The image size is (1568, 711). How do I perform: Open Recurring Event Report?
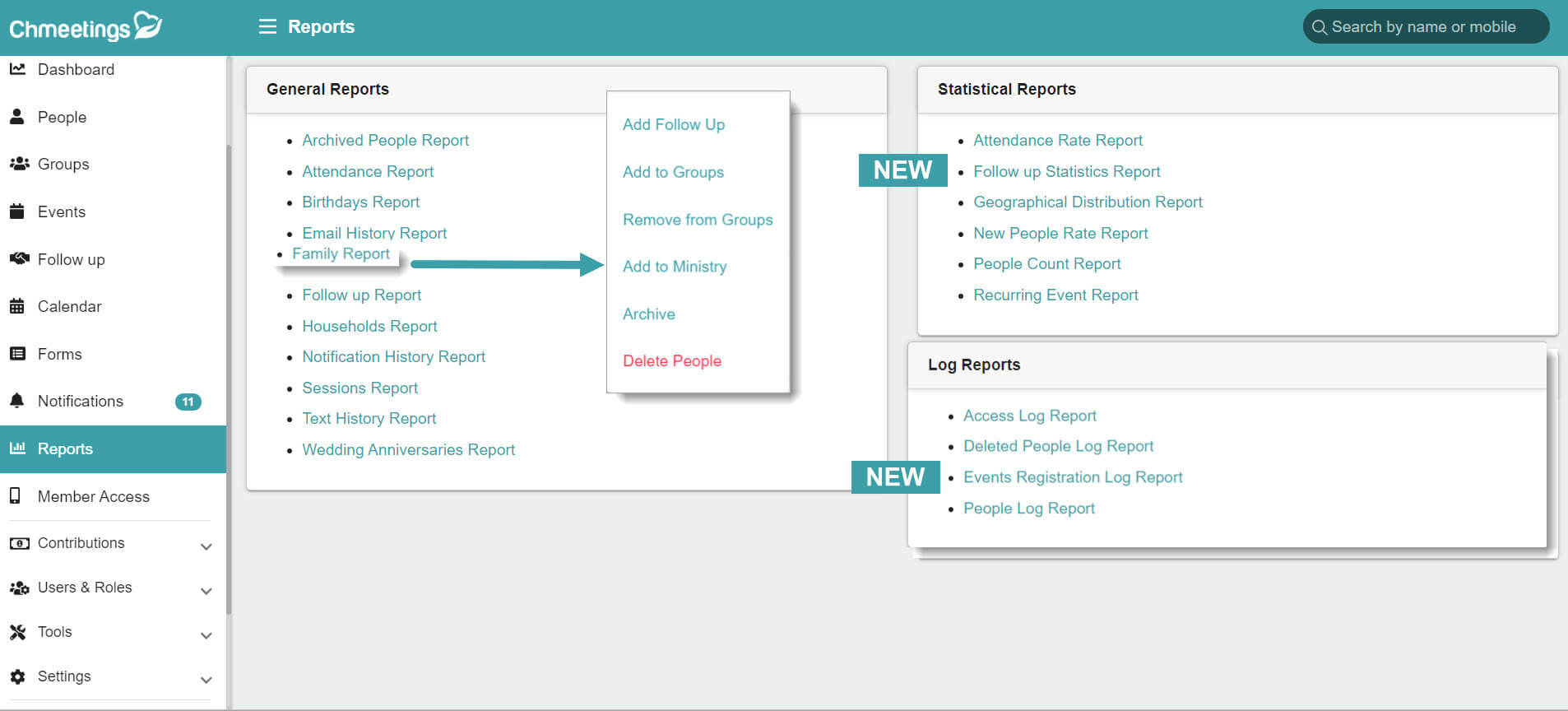1055,295
